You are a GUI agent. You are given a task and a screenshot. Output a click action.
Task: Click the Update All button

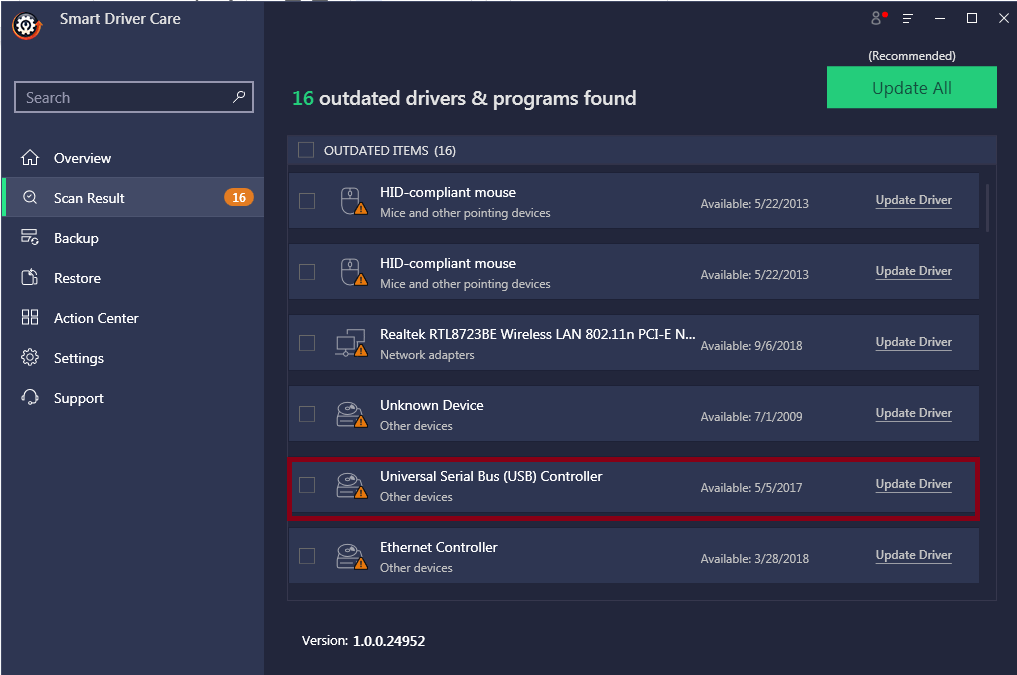[911, 87]
